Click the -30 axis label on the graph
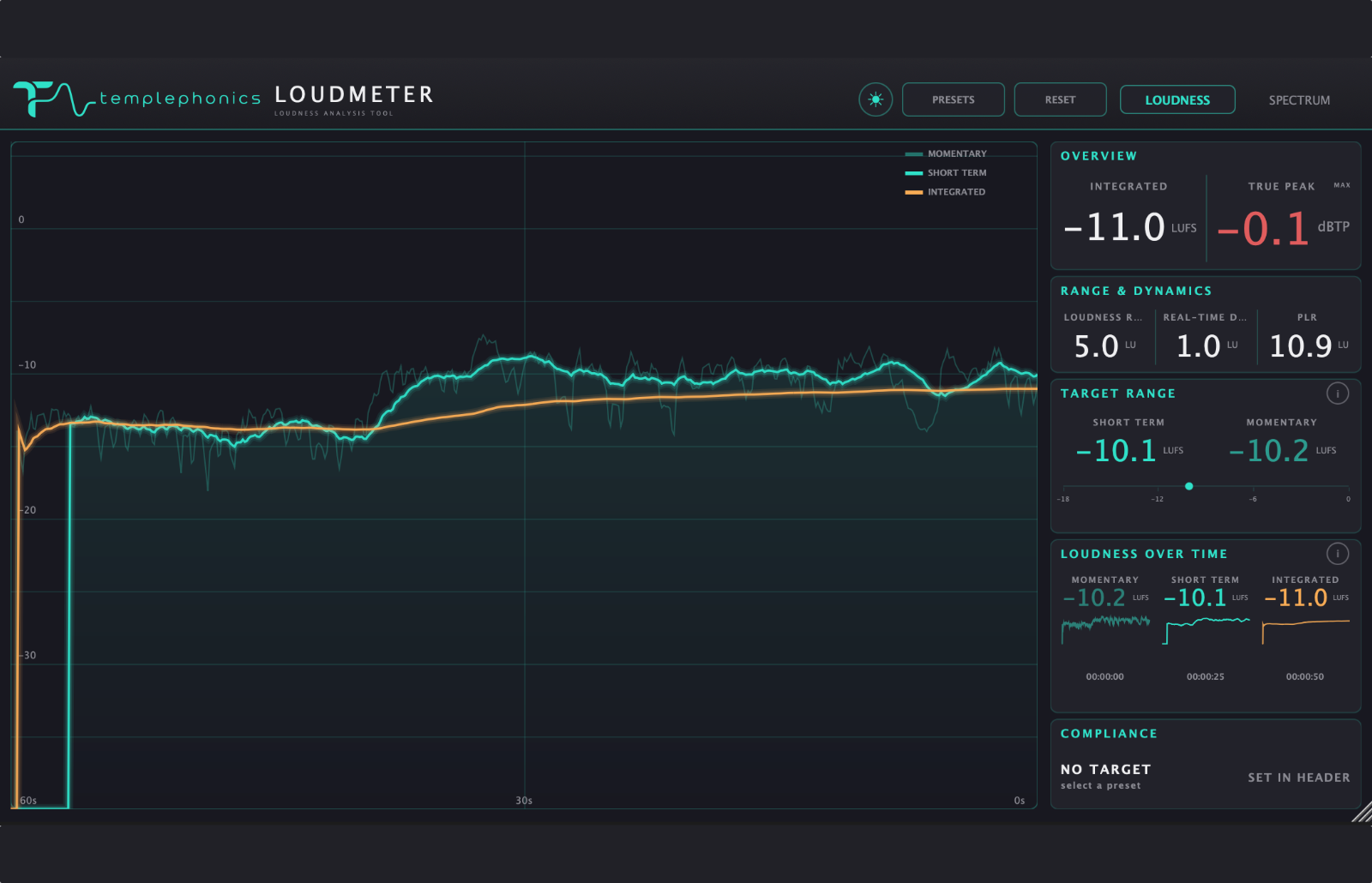 (x=27, y=656)
